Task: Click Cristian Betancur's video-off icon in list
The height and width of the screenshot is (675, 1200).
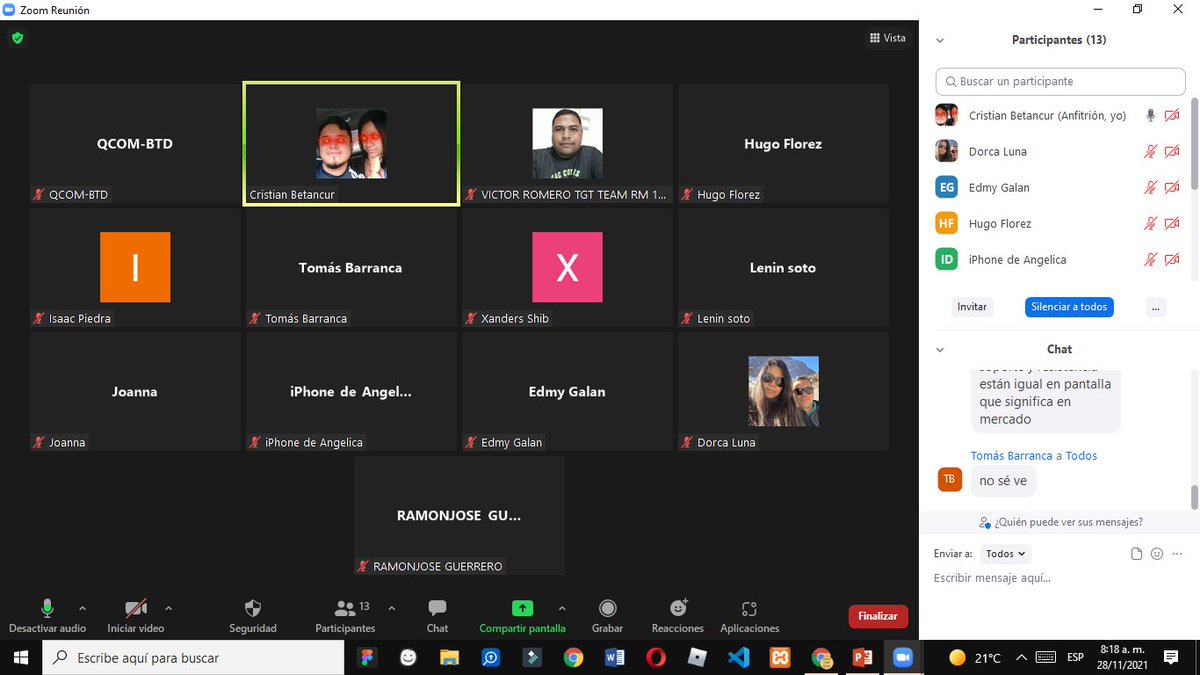Action: tap(1172, 116)
